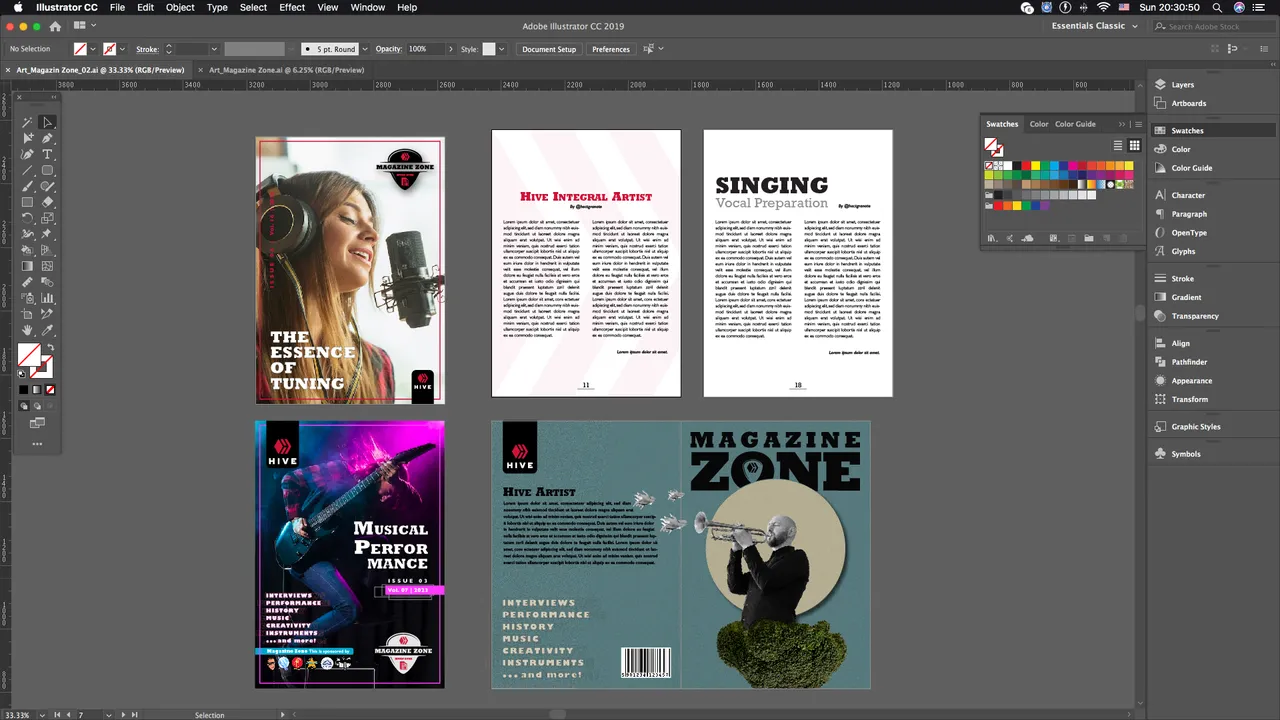Select the Direct Selection tool
Image resolution: width=1280 pixels, height=720 pixels.
click(x=27, y=138)
